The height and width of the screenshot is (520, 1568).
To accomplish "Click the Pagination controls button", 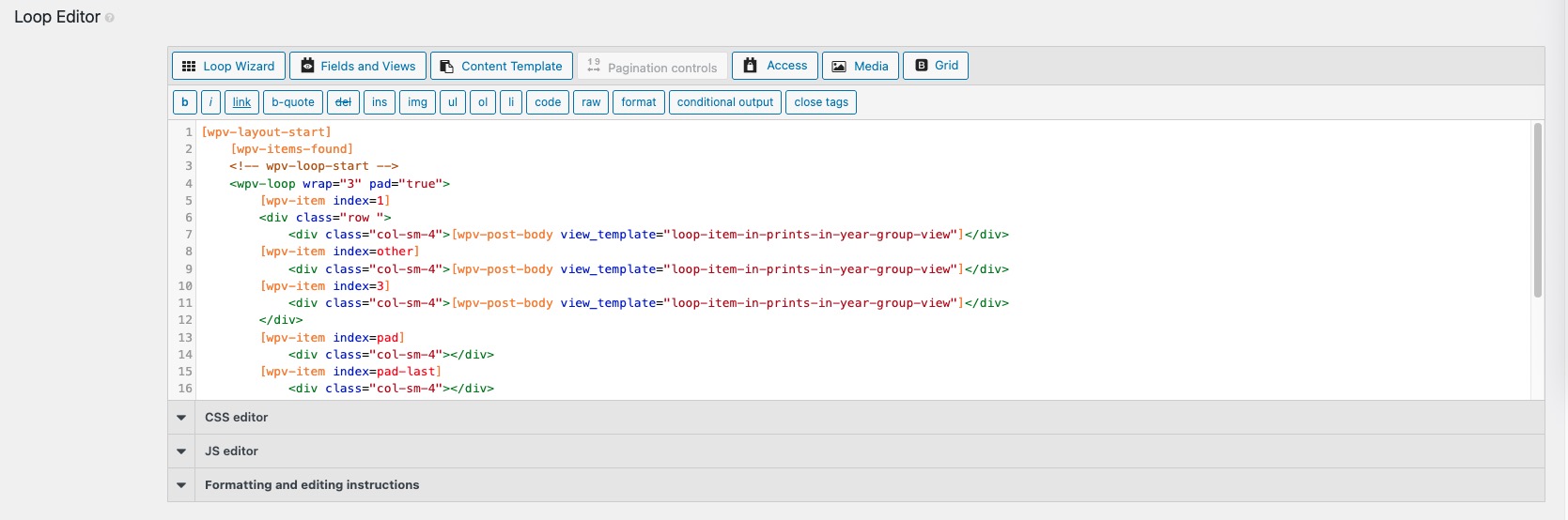I will 652,67.
